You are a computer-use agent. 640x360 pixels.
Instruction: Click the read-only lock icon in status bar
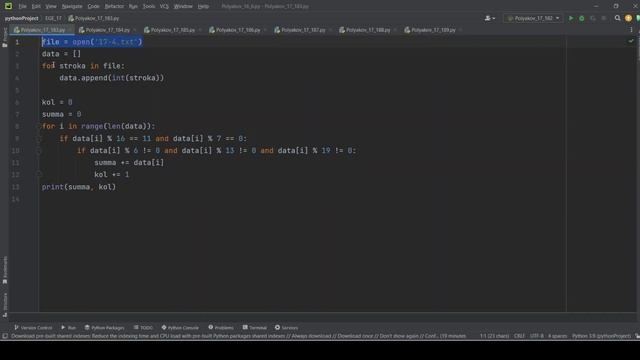point(637,336)
